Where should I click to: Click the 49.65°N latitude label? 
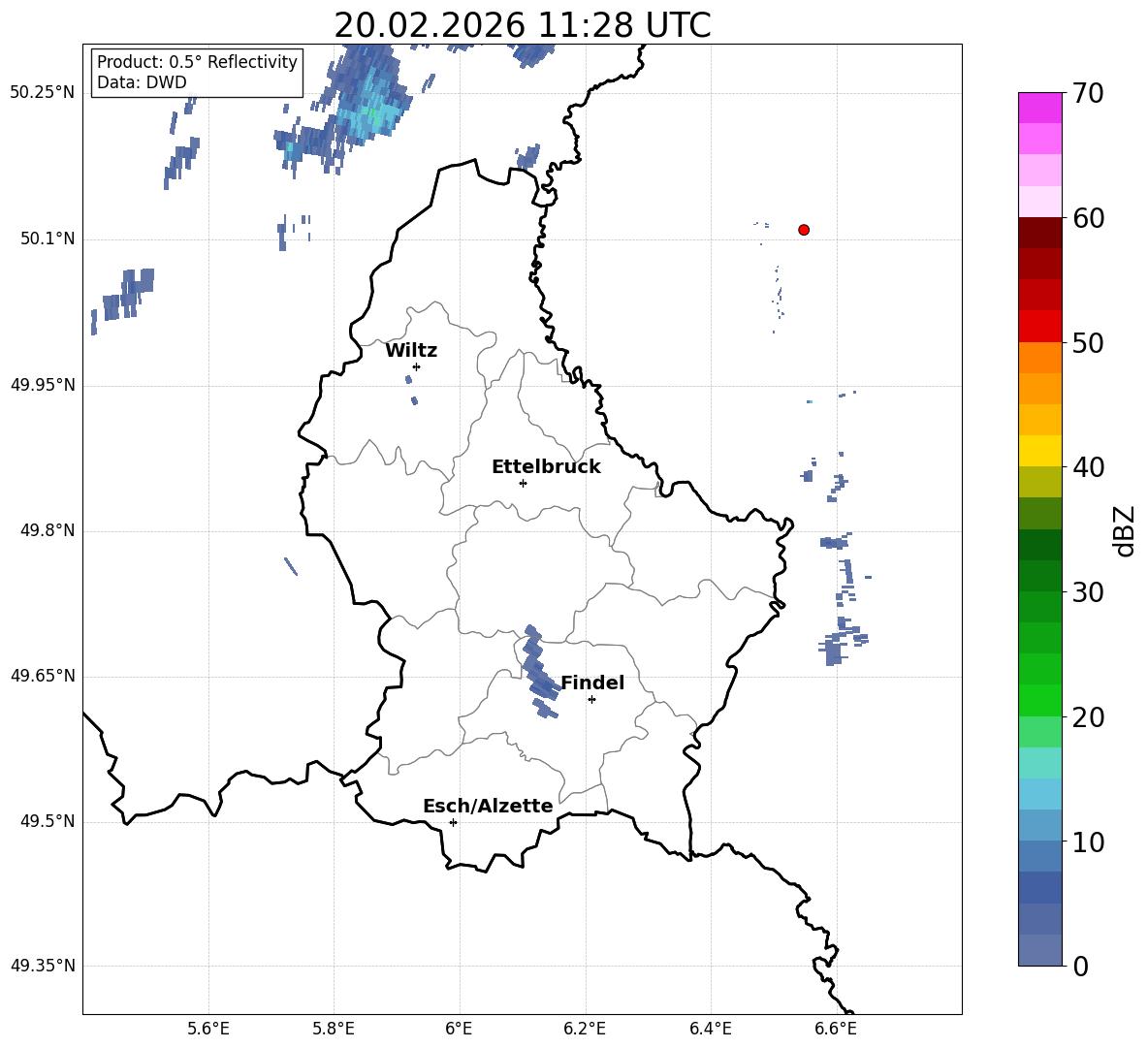click(x=43, y=676)
